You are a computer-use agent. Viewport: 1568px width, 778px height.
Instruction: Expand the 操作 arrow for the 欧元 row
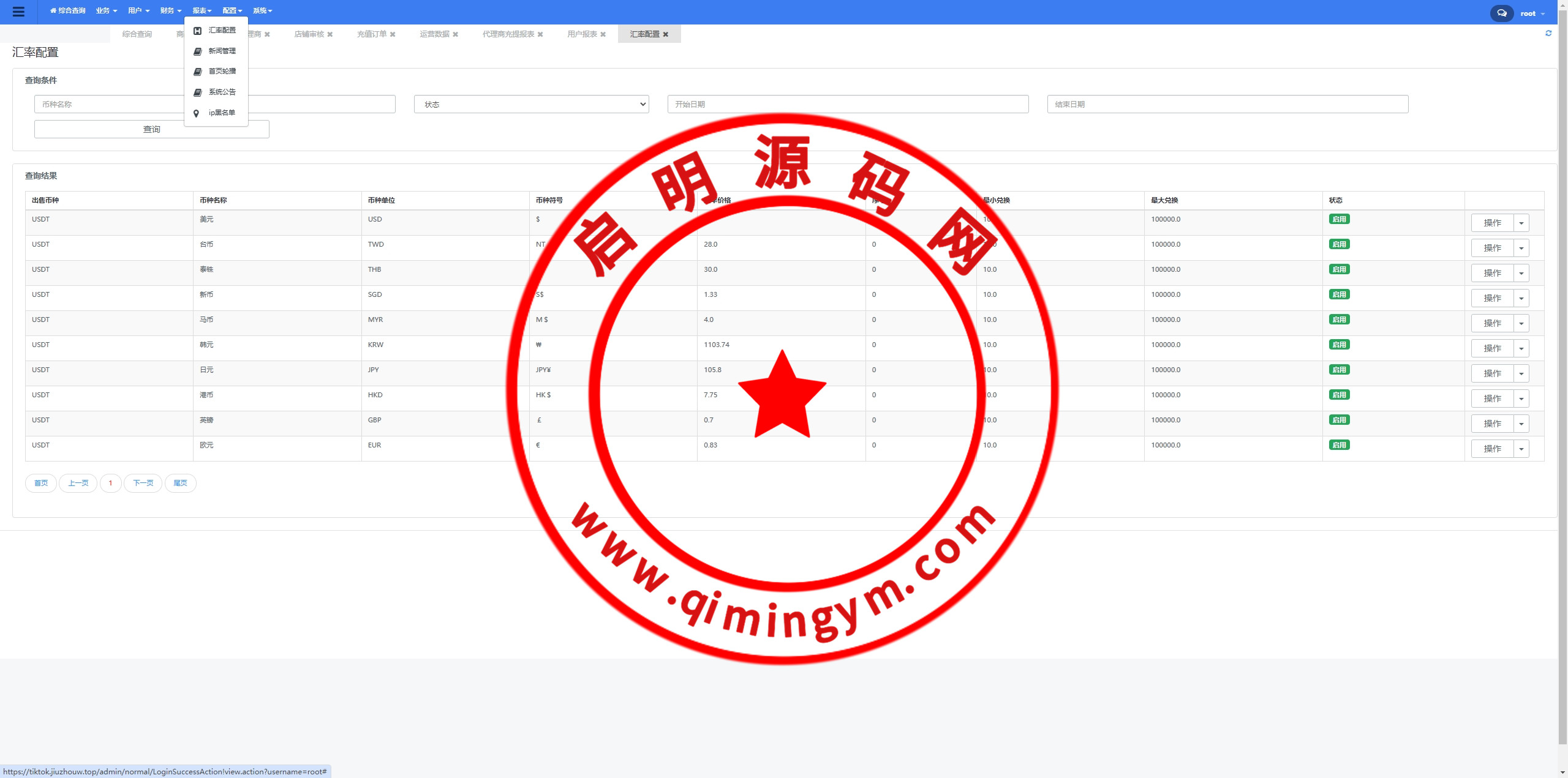pyautogui.click(x=1521, y=449)
